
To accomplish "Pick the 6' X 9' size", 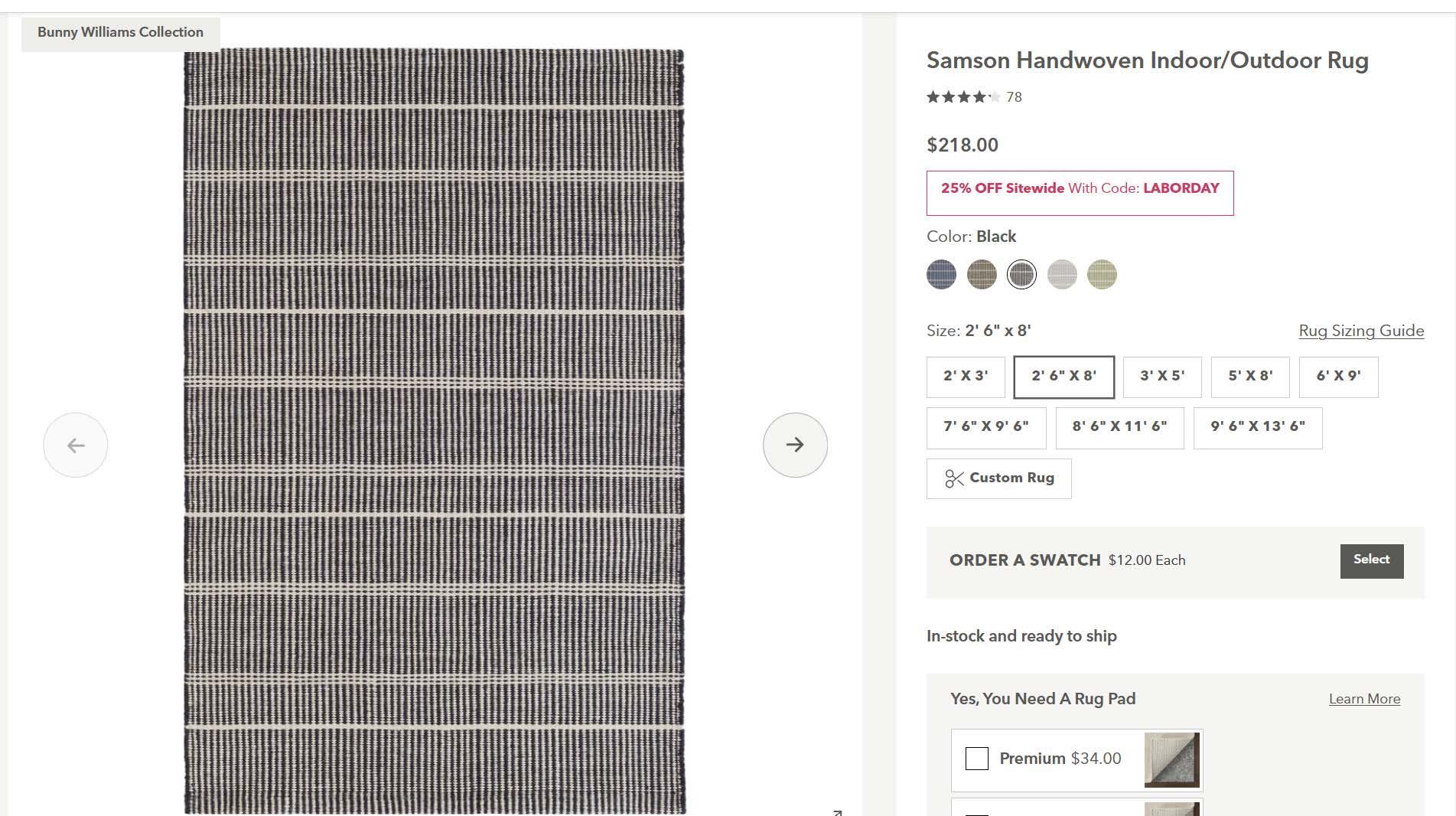I will 1338,377.
